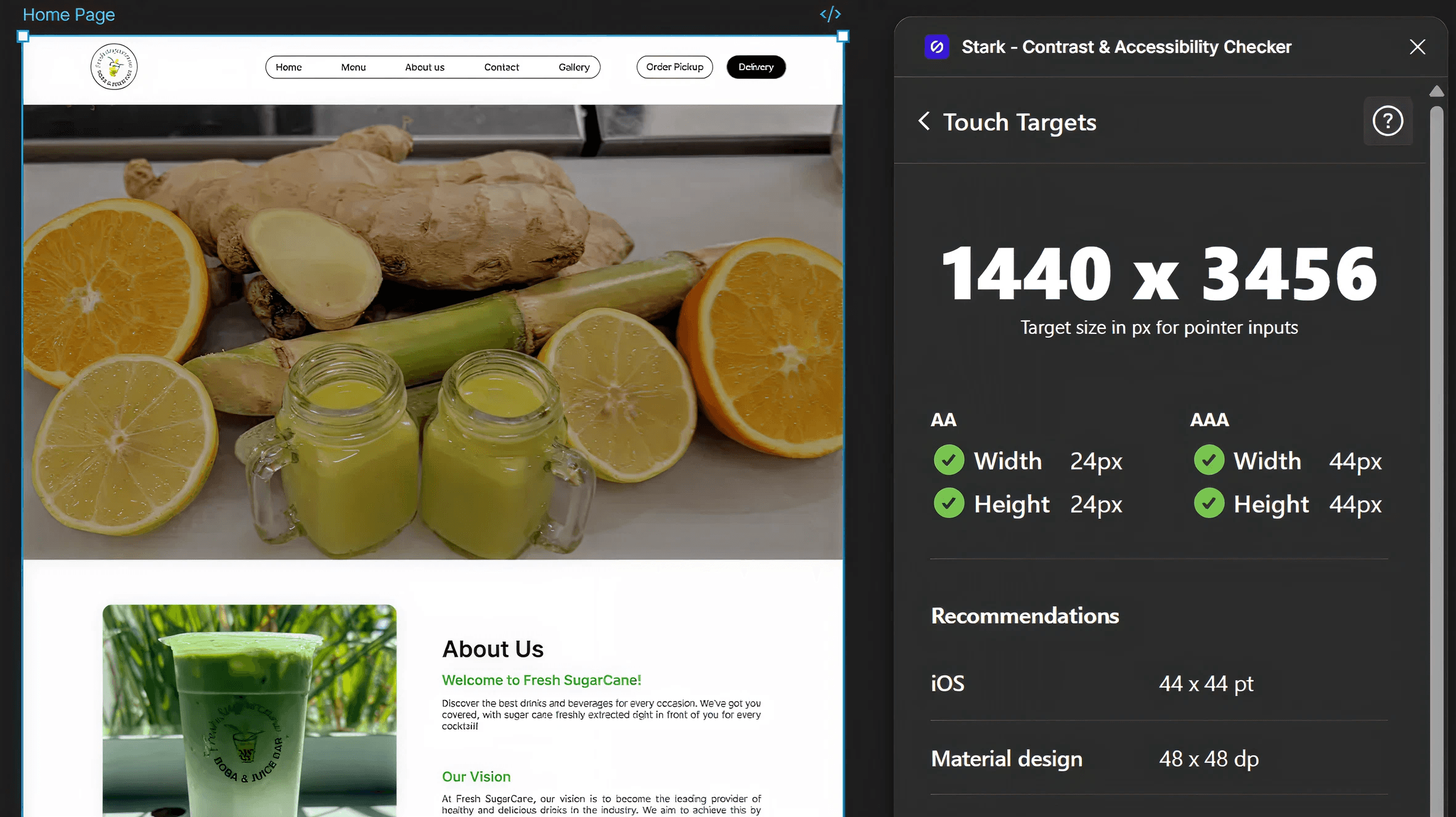Click the scrollbar up arrow in panel
The width and height of the screenshot is (1456, 817).
(1437, 91)
